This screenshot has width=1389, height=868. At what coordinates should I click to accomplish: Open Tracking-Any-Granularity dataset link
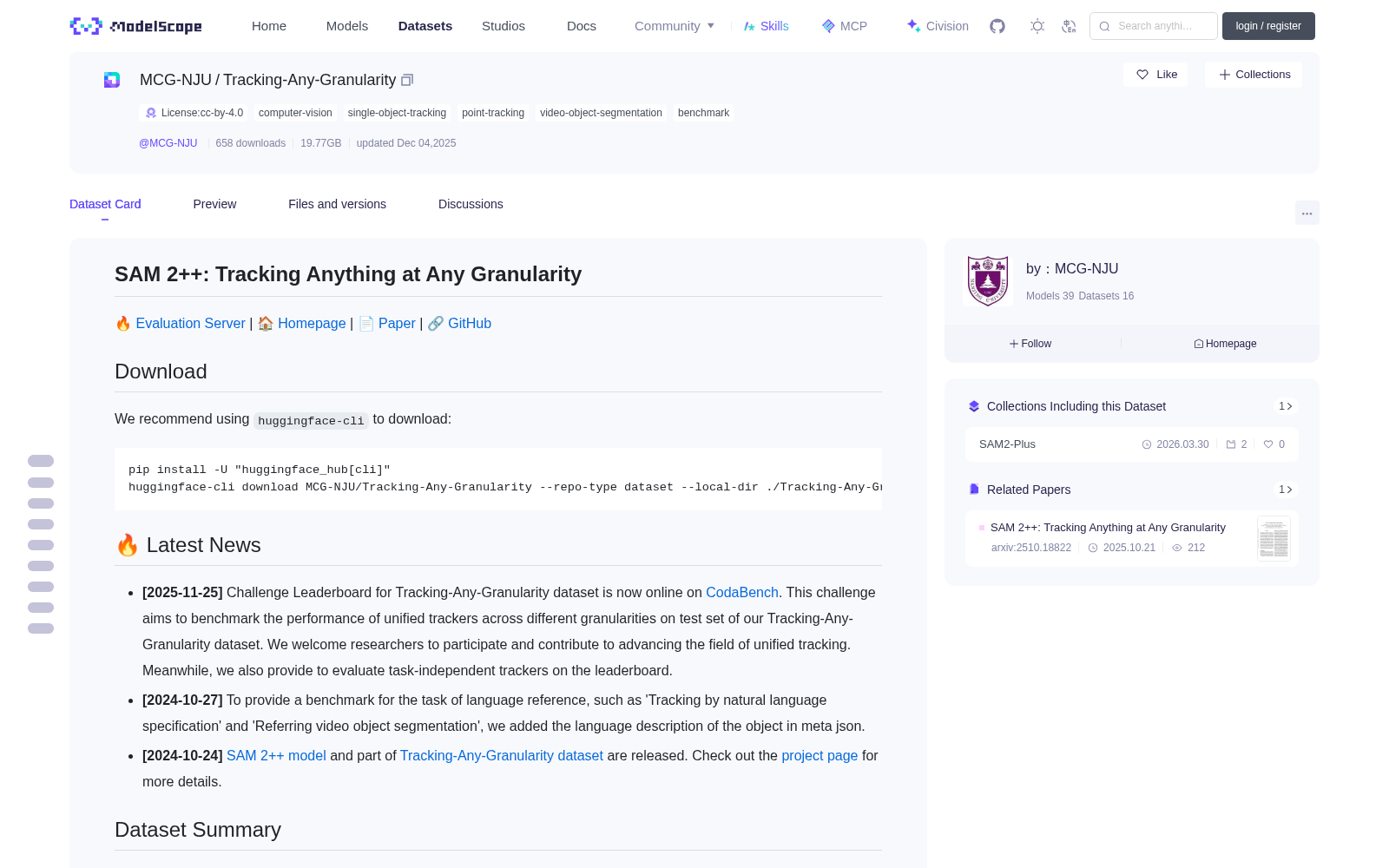502,755
